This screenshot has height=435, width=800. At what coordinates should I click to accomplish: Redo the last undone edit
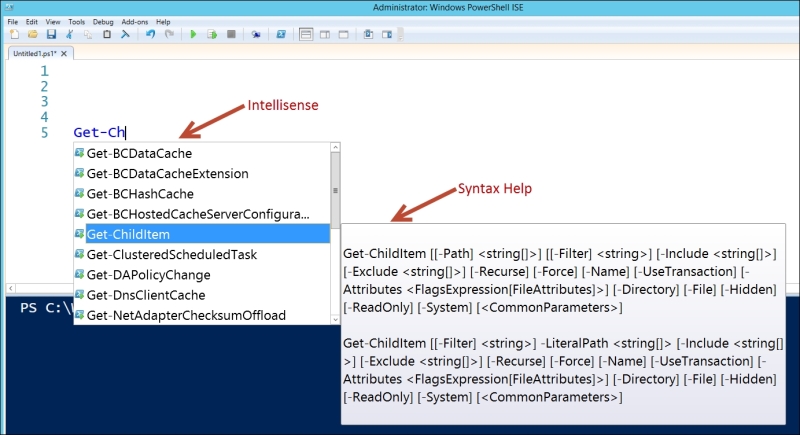click(169, 34)
